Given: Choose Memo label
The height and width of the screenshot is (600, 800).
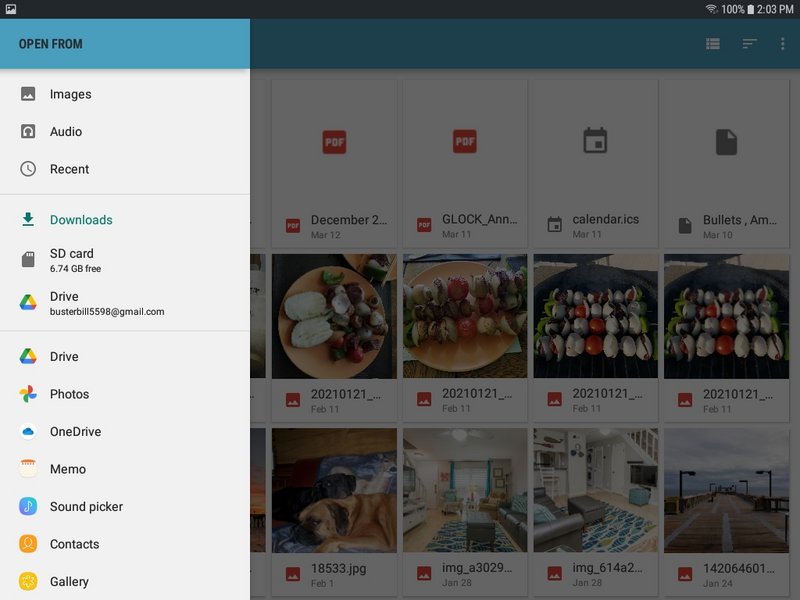Looking at the screenshot, I should (68, 469).
